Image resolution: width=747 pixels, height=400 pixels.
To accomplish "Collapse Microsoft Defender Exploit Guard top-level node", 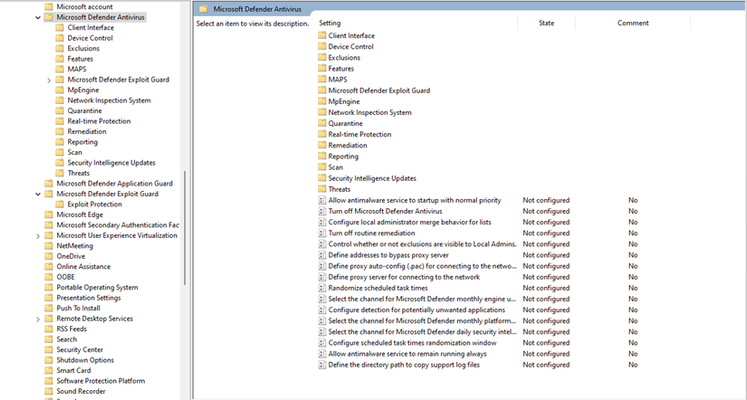I will pos(38,194).
